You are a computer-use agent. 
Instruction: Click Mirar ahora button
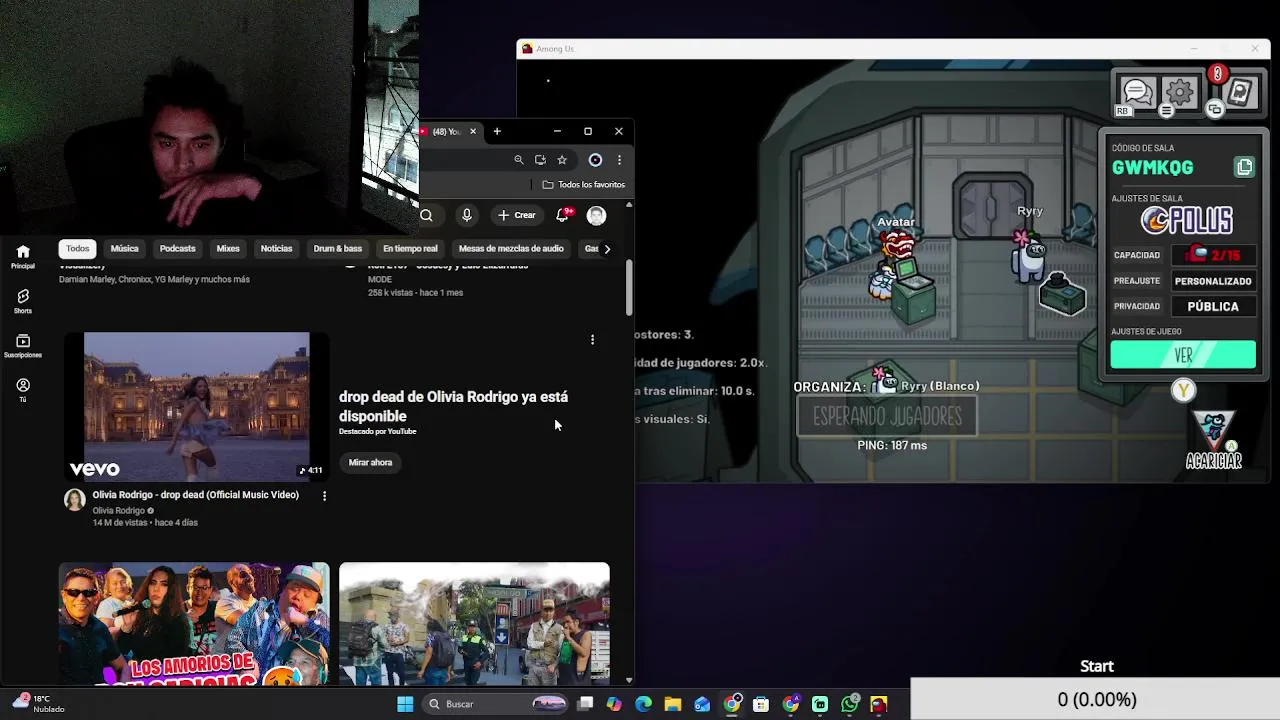tap(370, 462)
